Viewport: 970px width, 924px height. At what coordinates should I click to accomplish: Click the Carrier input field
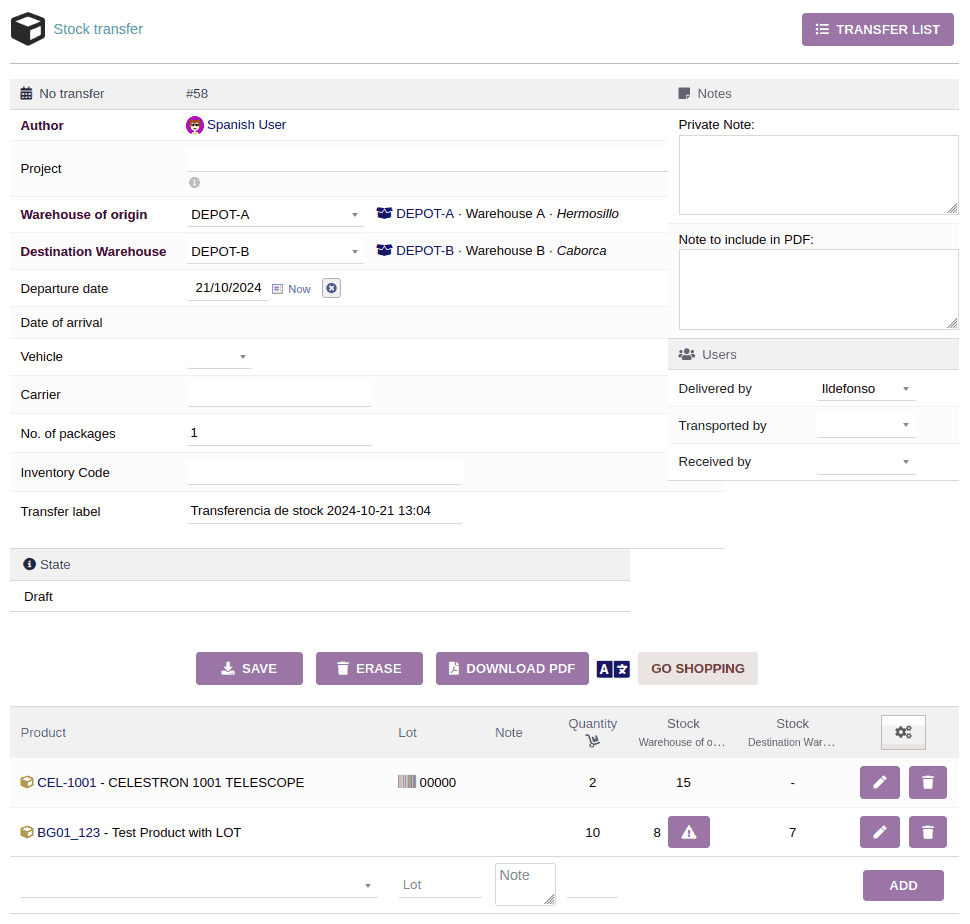pyautogui.click(x=279, y=394)
